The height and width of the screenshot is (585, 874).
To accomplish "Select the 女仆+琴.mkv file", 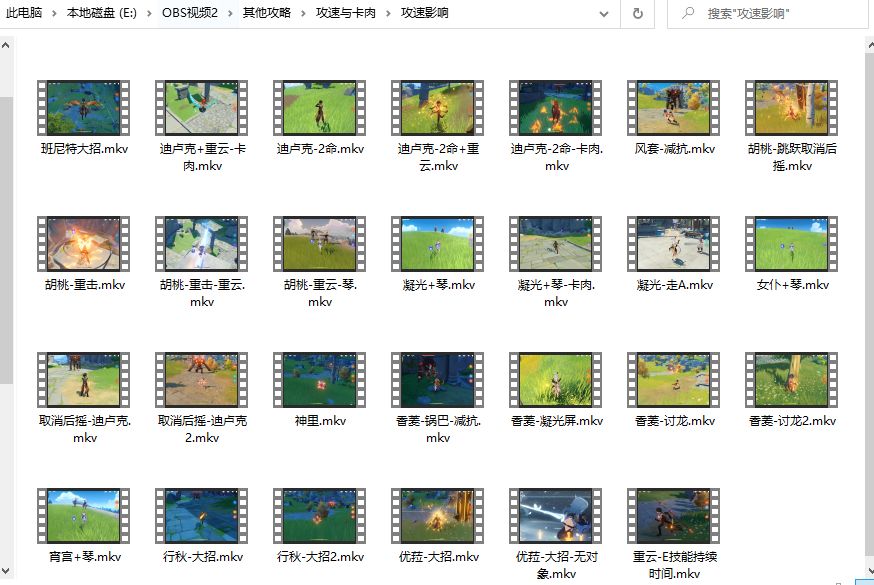I will 792,254.
